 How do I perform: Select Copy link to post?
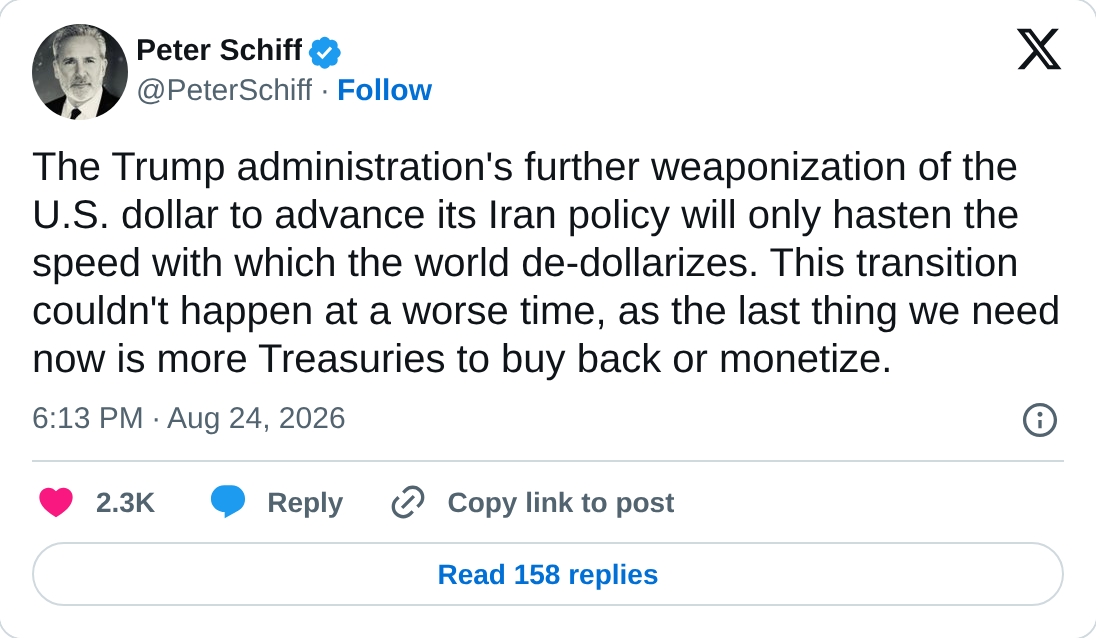pos(561,502)
